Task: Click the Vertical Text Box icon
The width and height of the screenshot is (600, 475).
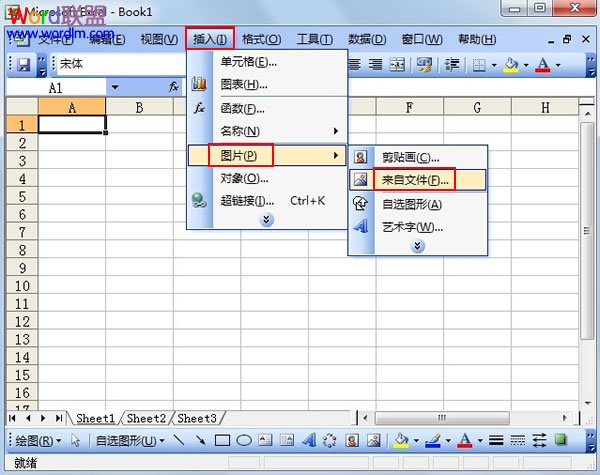Action: pyautogui.click(x=287, y=440)
